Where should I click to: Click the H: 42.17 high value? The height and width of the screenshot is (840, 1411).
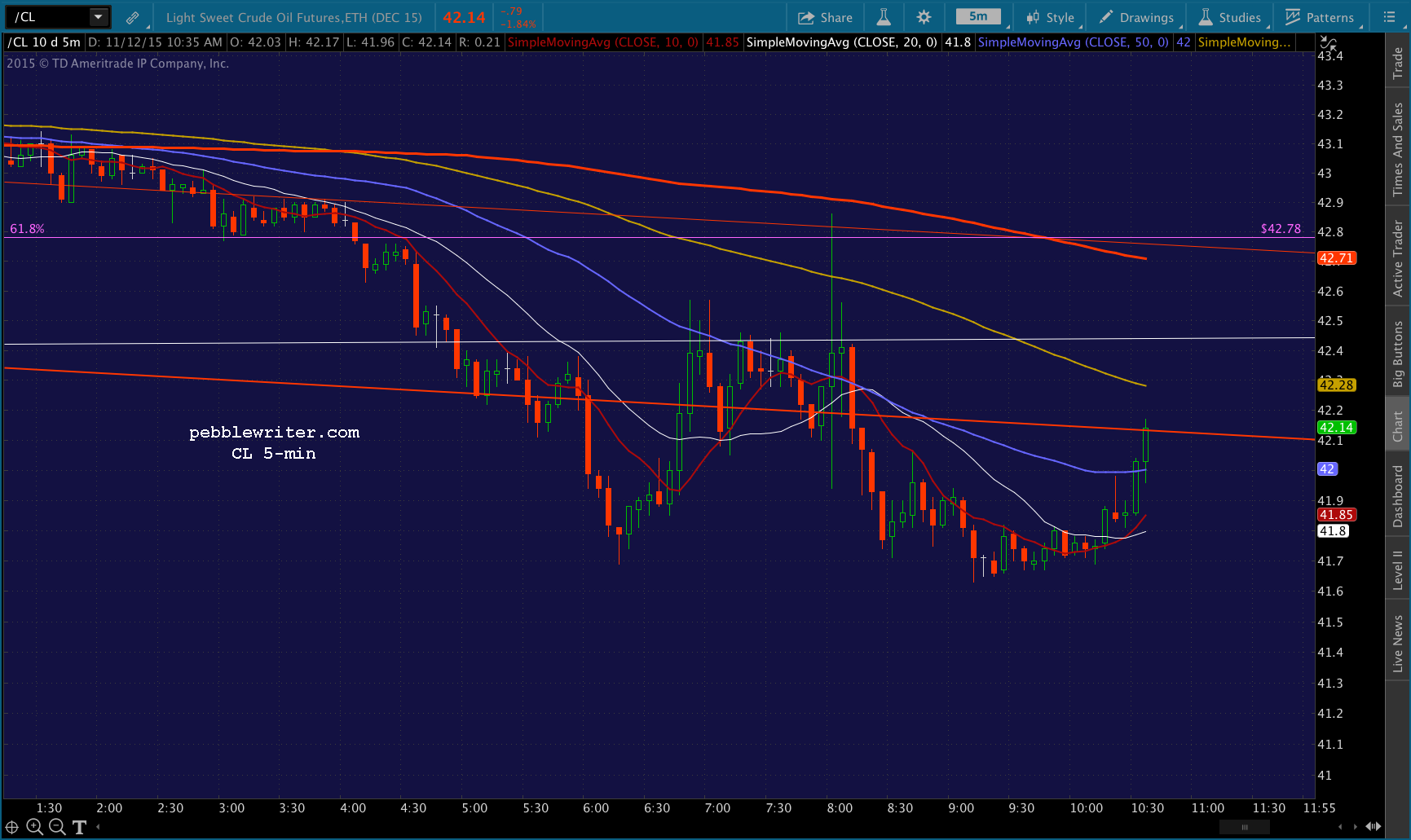314,42
